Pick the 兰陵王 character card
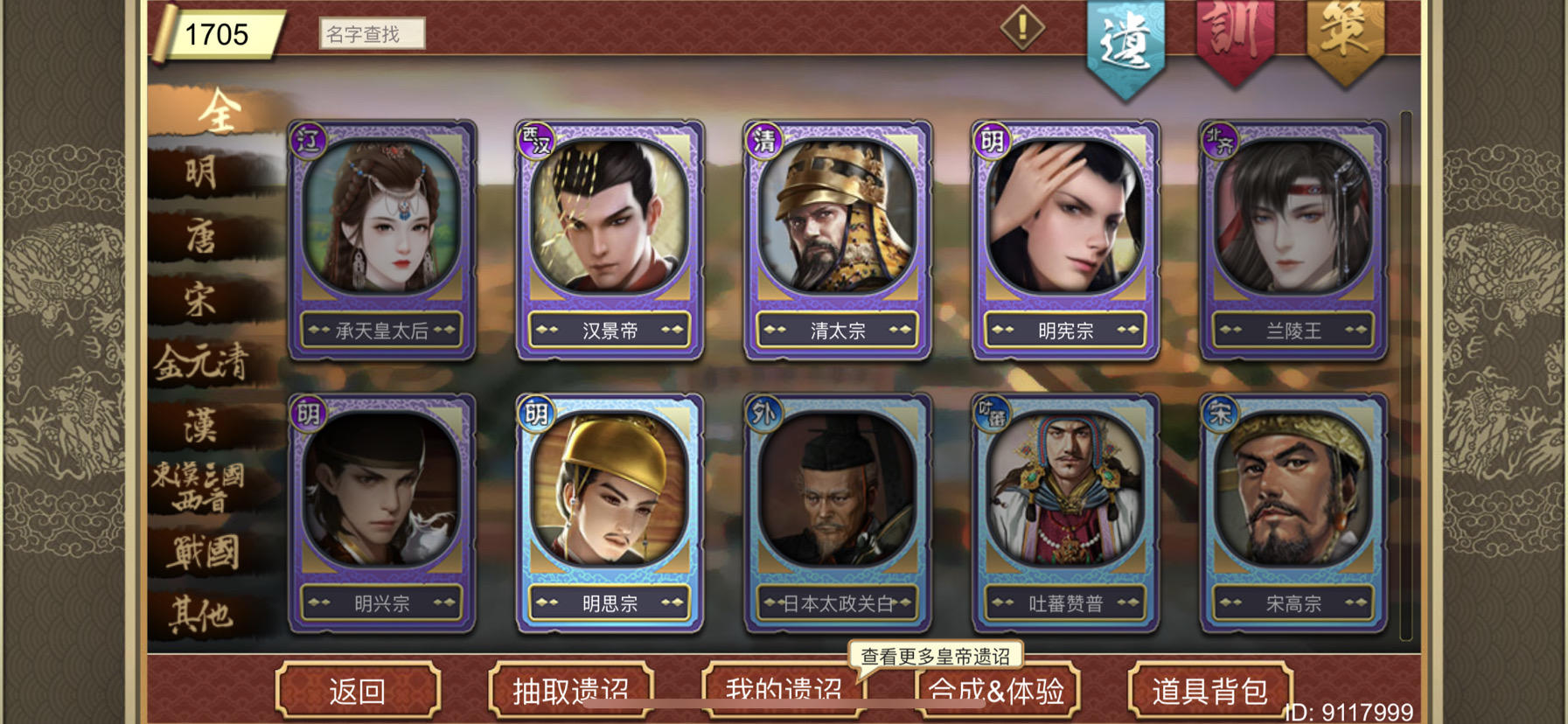Screen dimensions: 1568x724 coord(1293,240)
